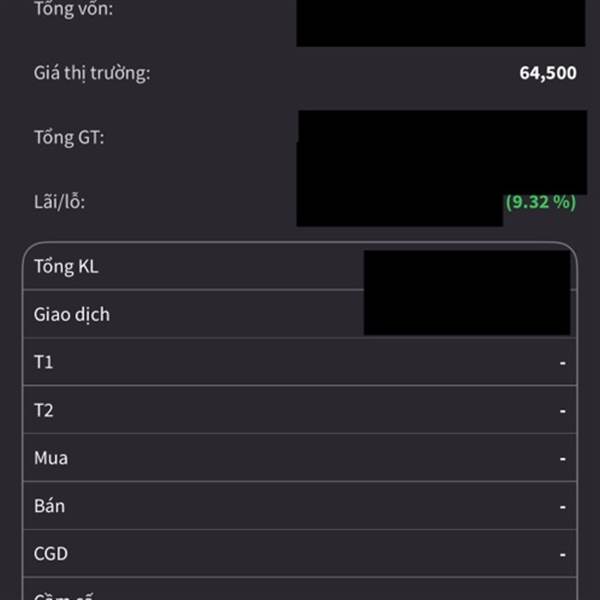600x600 pixels.
Task: Select the Tổng vốn label
Action: coord(73,9)
